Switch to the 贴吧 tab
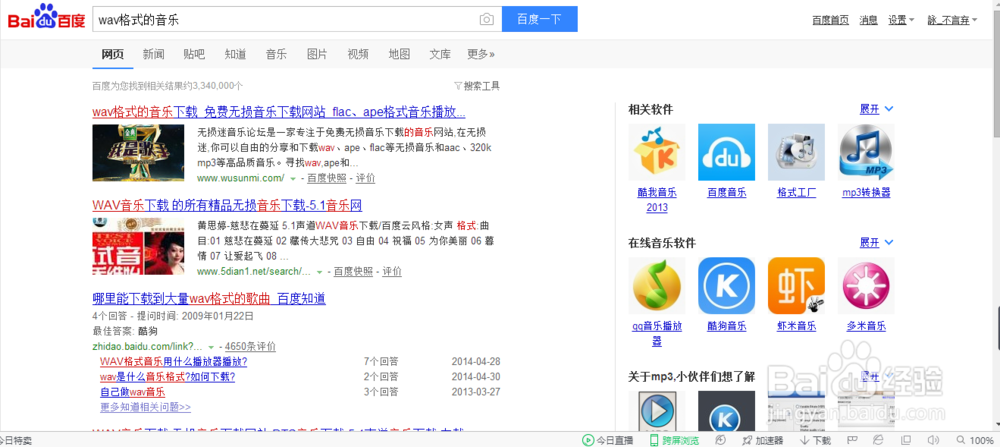 point(194,54)
